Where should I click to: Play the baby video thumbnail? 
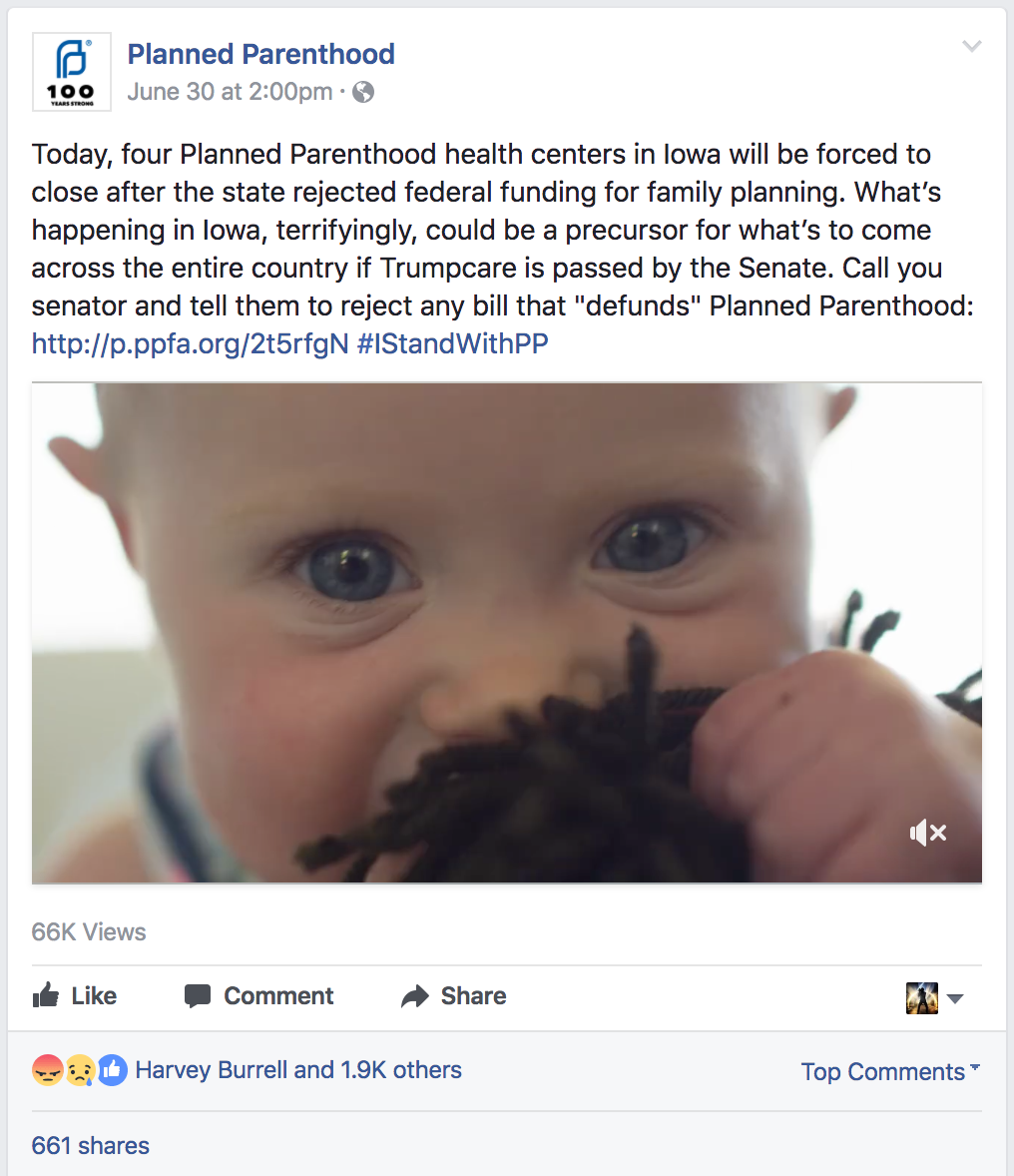click(507, 633)
